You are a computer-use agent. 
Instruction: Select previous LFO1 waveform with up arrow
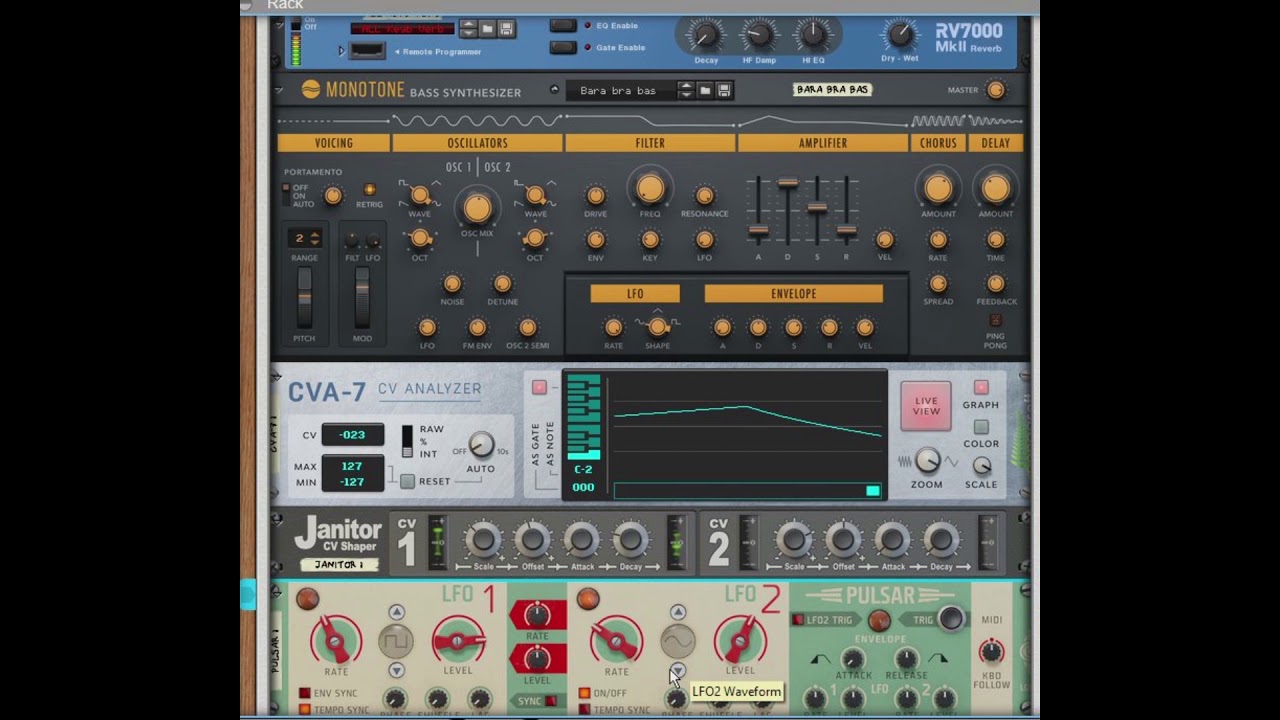click(x=397, y=612)
